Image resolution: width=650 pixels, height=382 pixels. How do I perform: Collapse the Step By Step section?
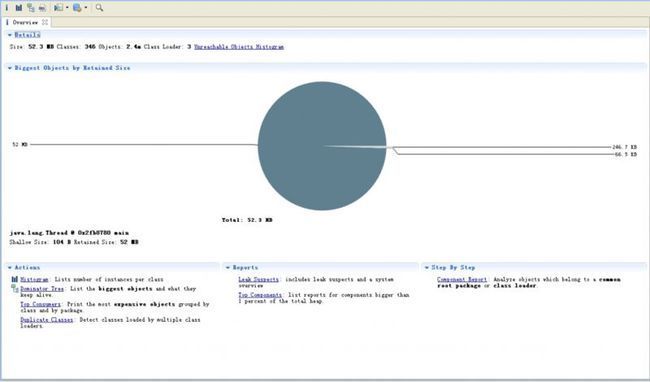pos(427,268)
